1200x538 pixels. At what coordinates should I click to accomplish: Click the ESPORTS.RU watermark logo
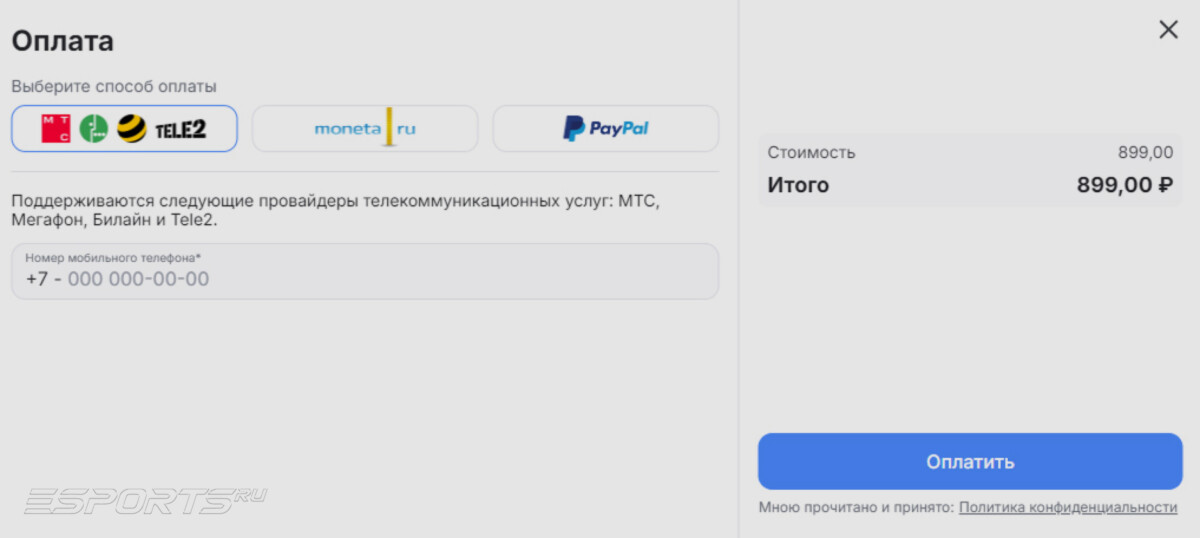pos(146,499)
